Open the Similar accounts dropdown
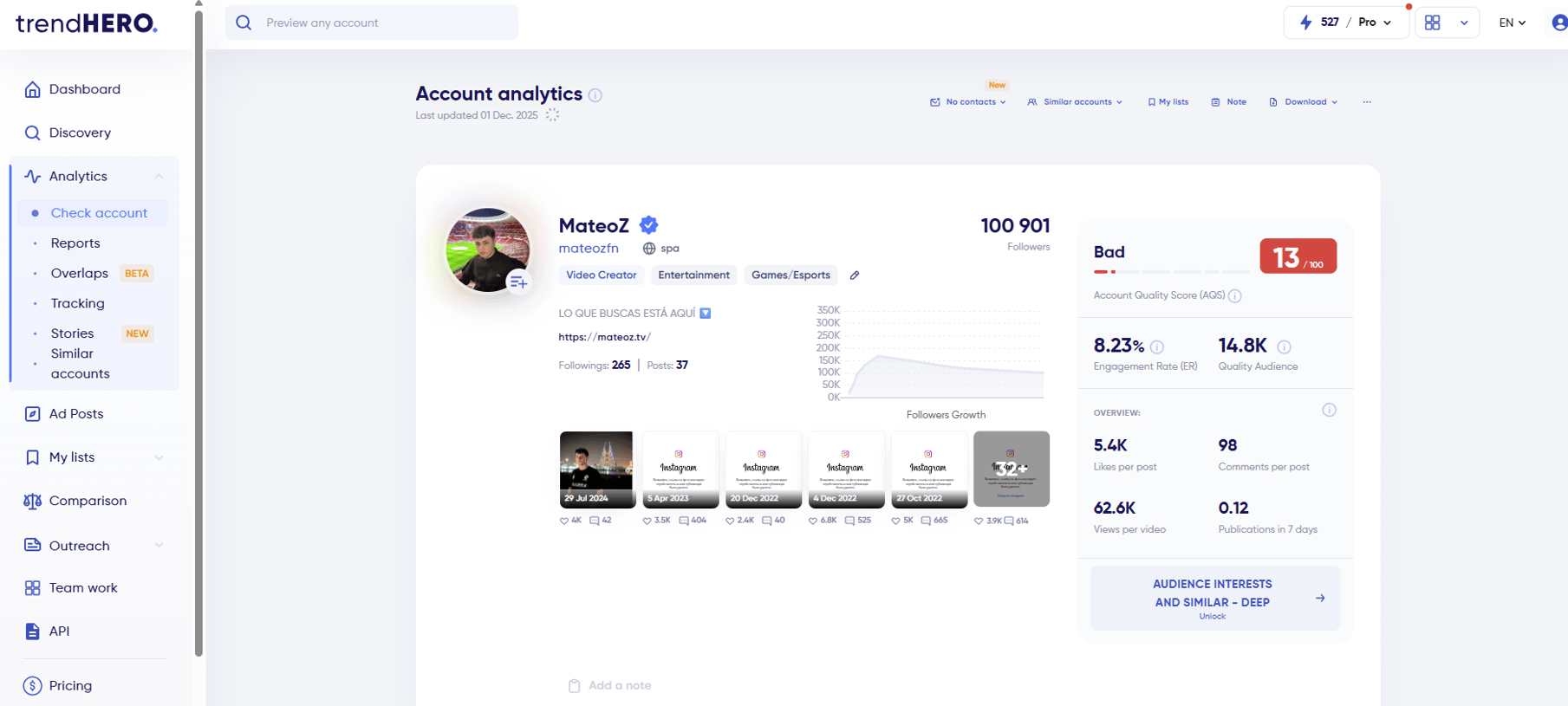Viewport: 1568px width, 706px height. (x=1075, y=102)
